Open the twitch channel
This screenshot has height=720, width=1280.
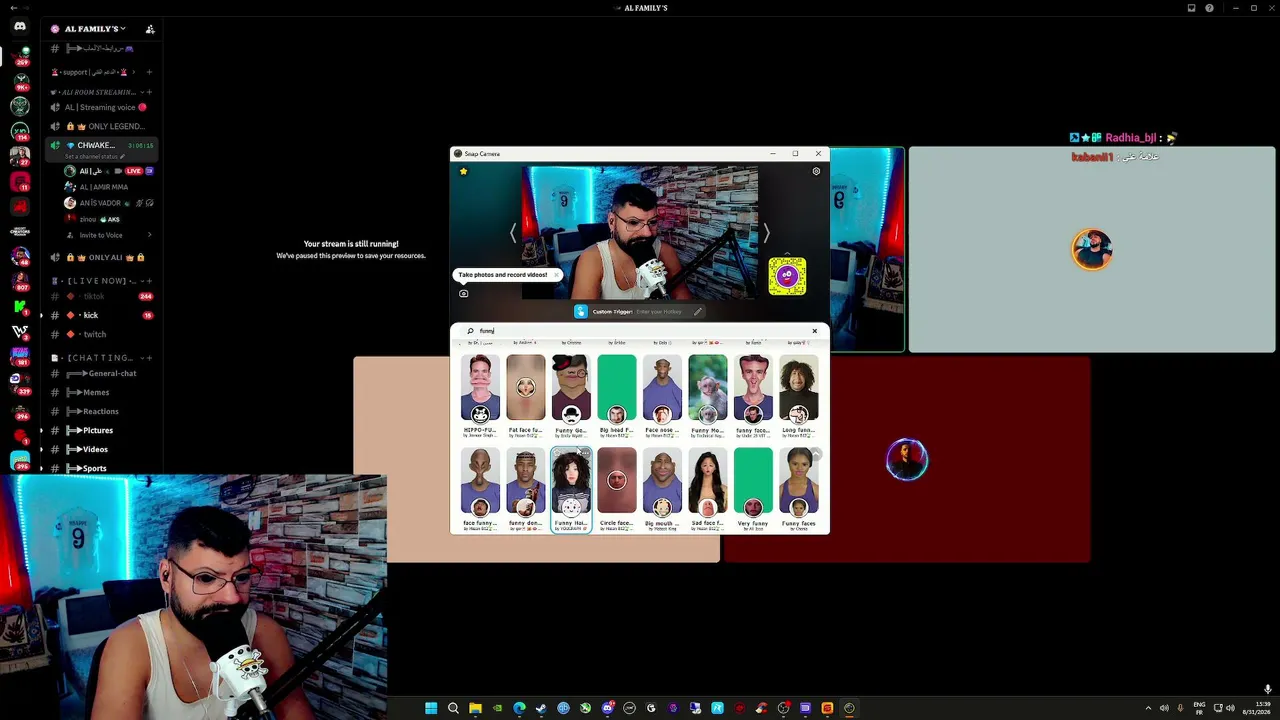coord(102,334)
